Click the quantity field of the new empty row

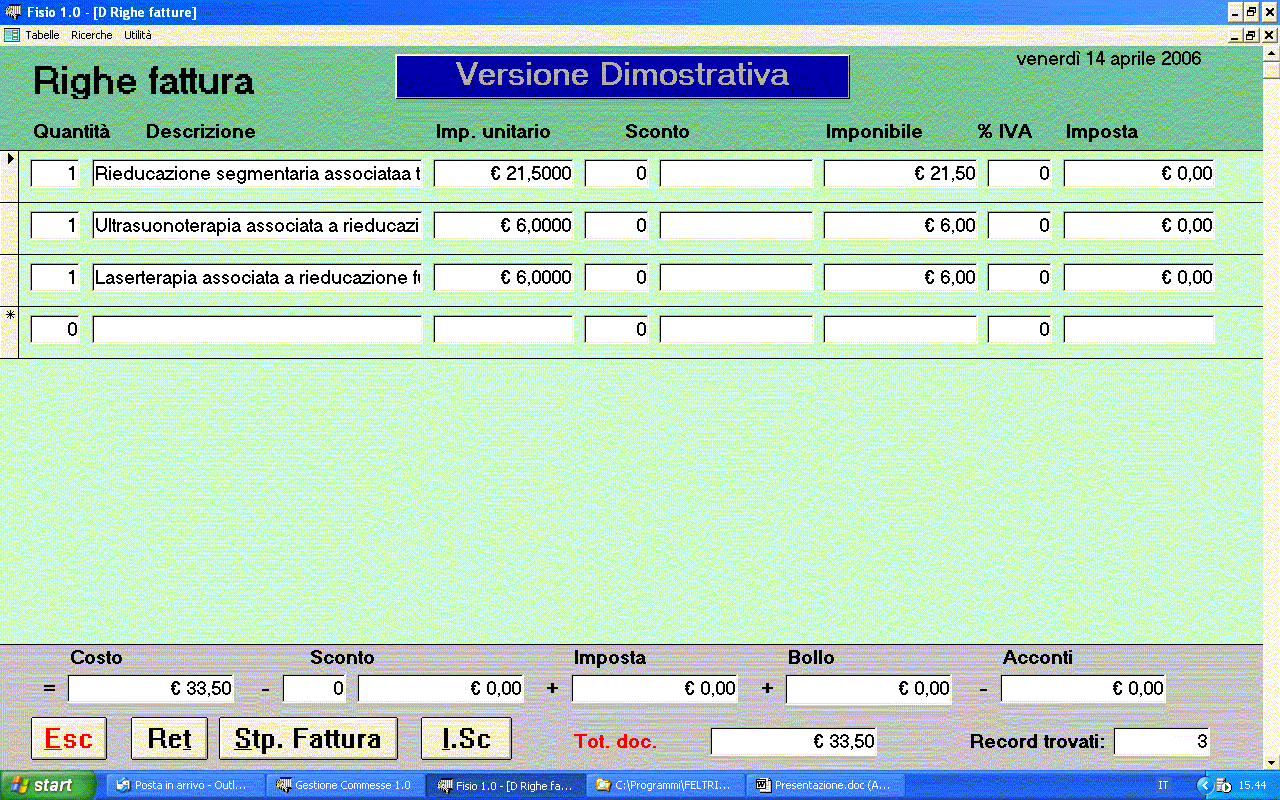point(55,330)
